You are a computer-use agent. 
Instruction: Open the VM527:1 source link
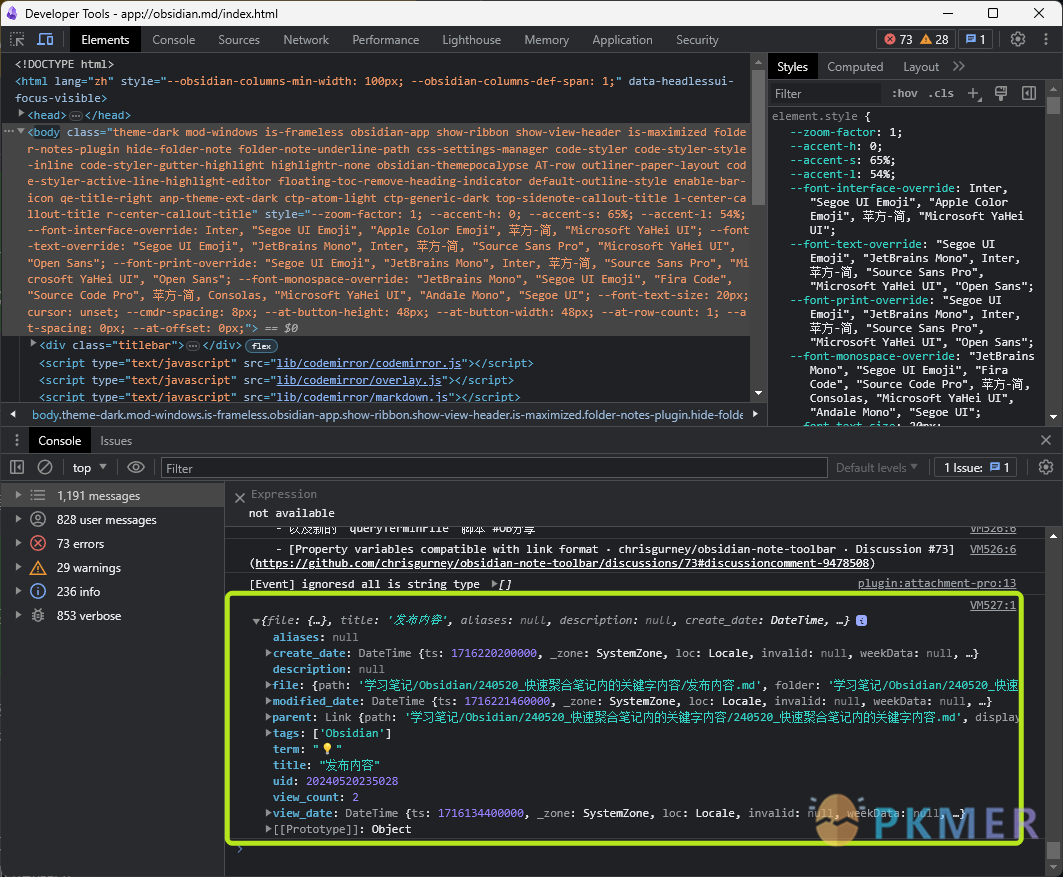(x=993, y=605)
